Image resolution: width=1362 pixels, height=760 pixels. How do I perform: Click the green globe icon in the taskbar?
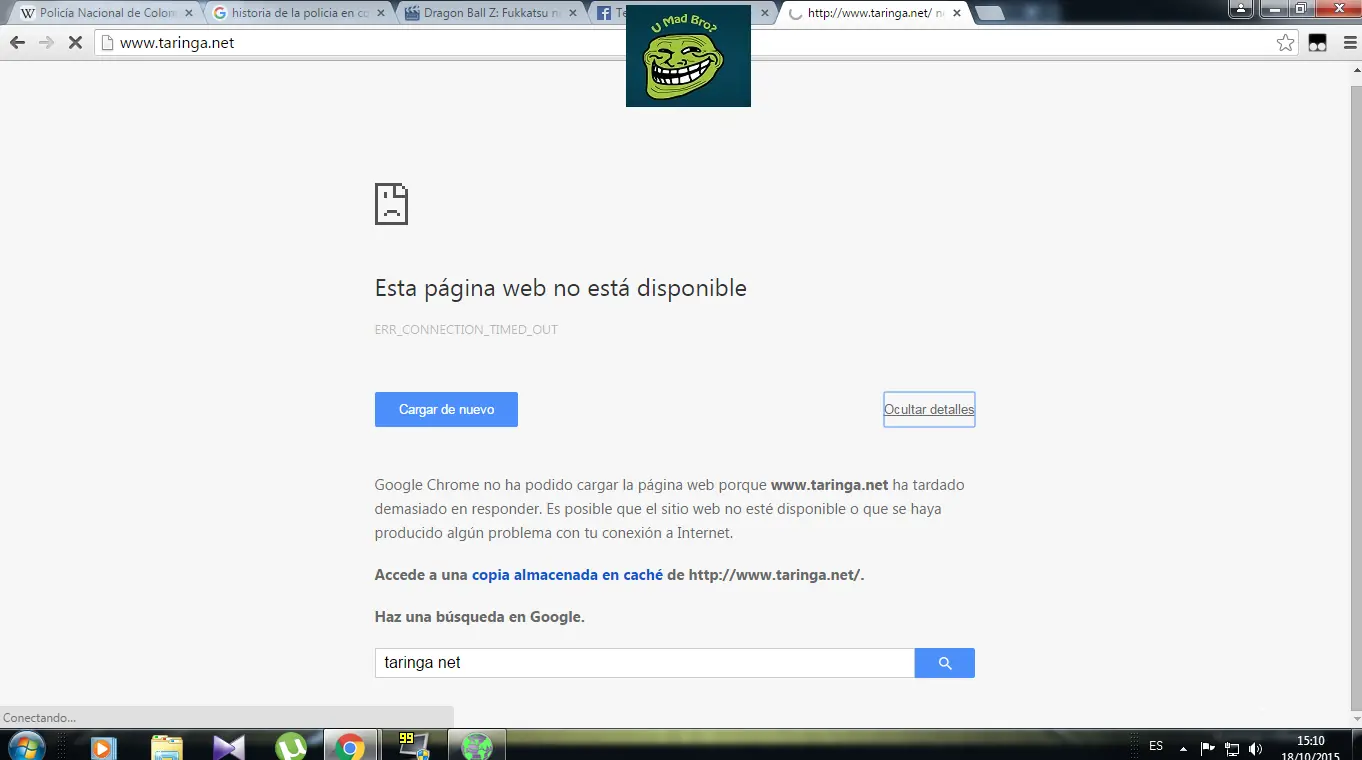[477, 744]
